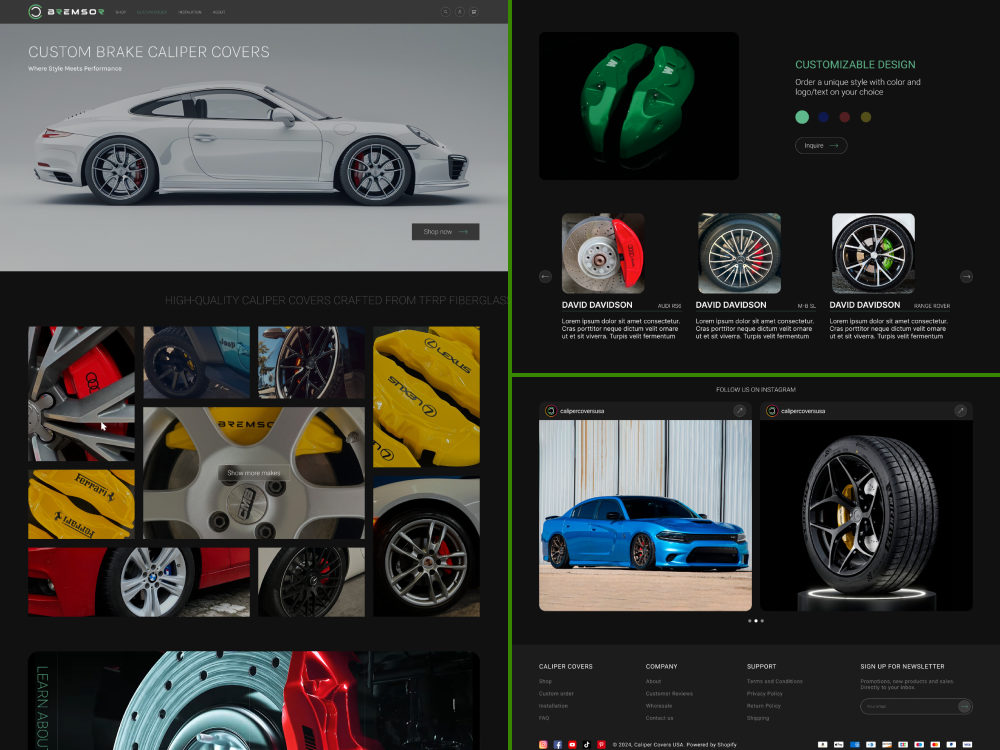
Task: Open the Jeep wheel gallery image
Action: 196,362
